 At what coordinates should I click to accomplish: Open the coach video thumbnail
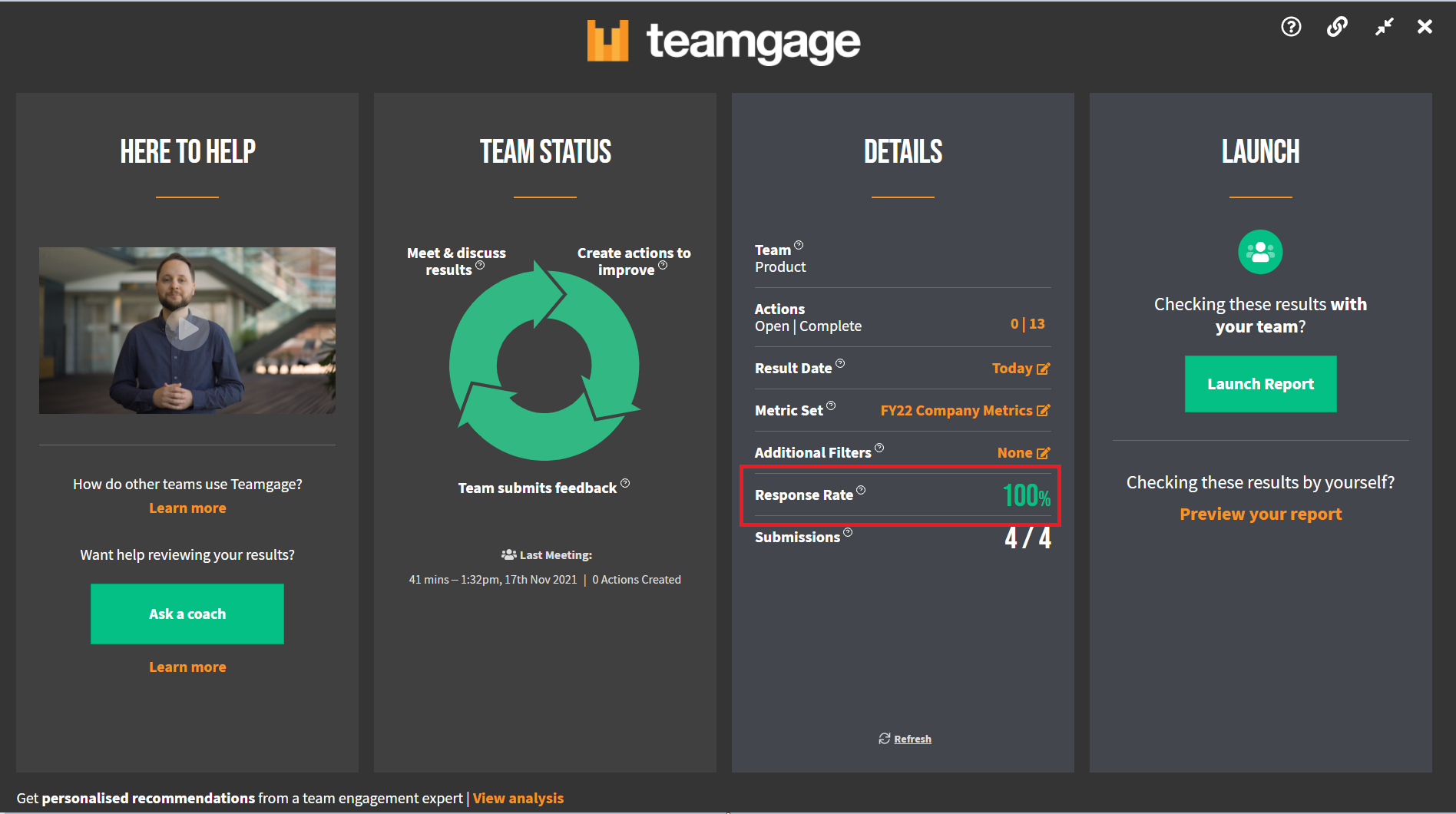[187, 330]
